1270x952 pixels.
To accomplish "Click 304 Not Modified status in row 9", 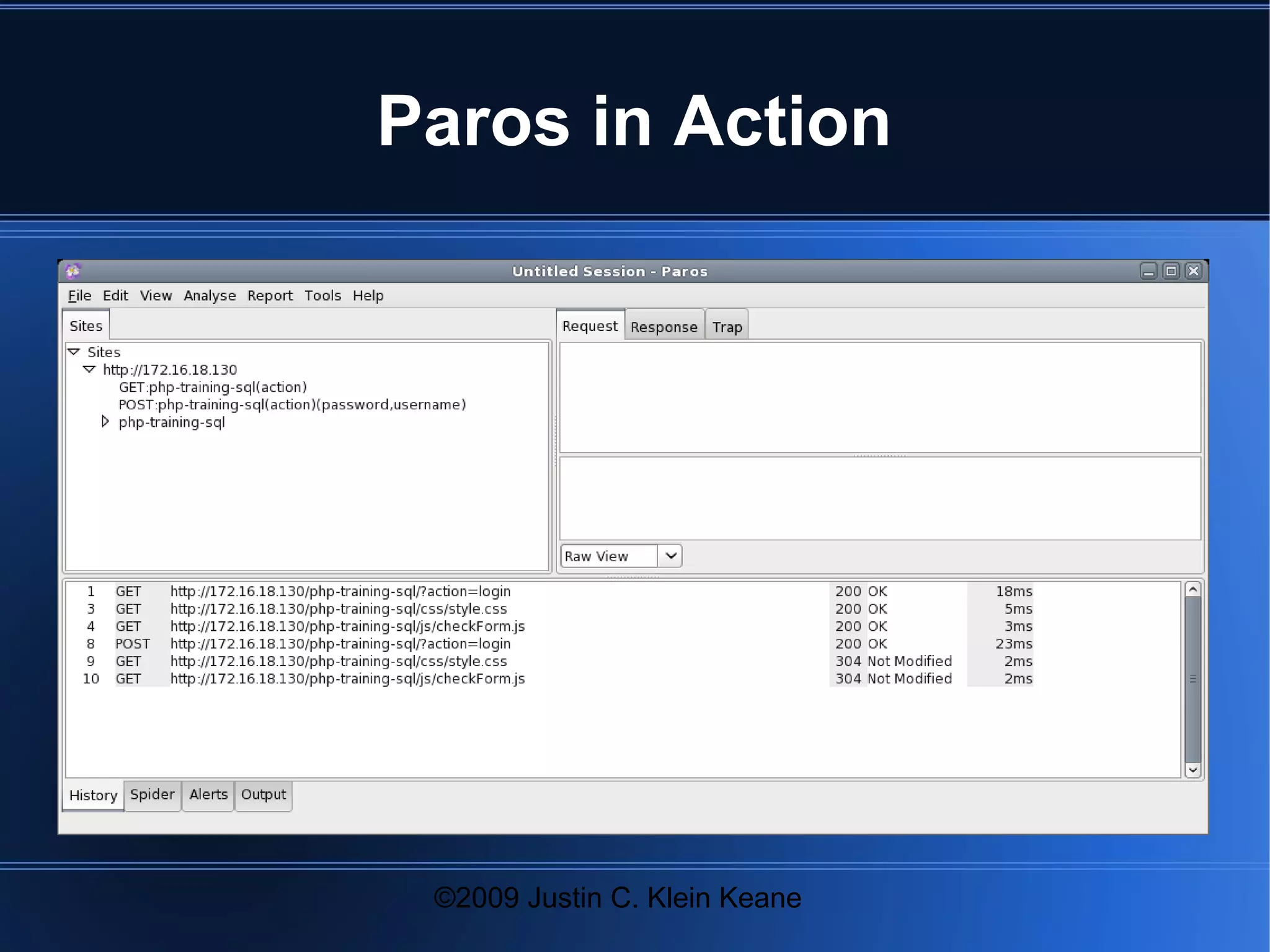I will pos(894,661).
